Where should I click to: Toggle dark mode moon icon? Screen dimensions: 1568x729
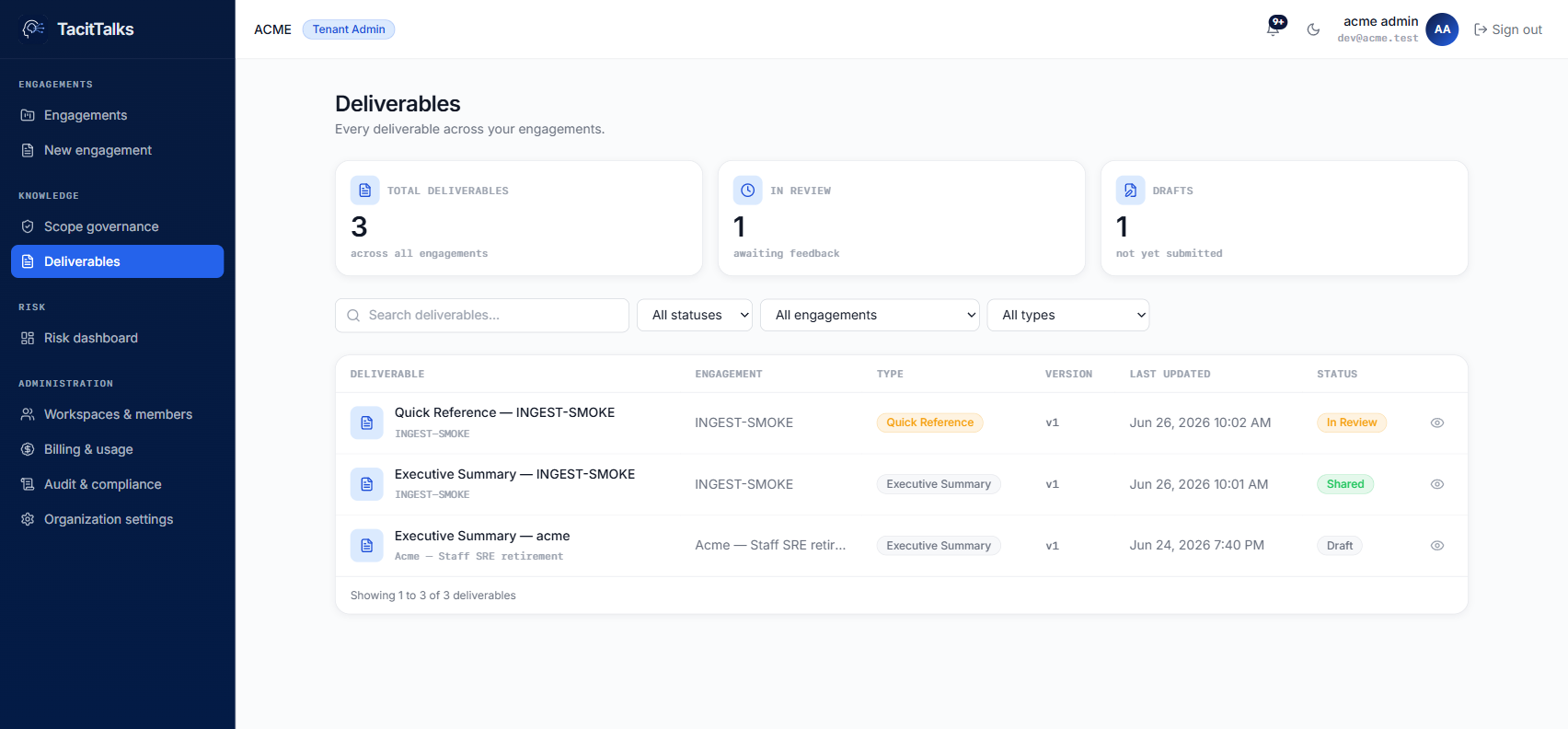(x=1313, y=29)
